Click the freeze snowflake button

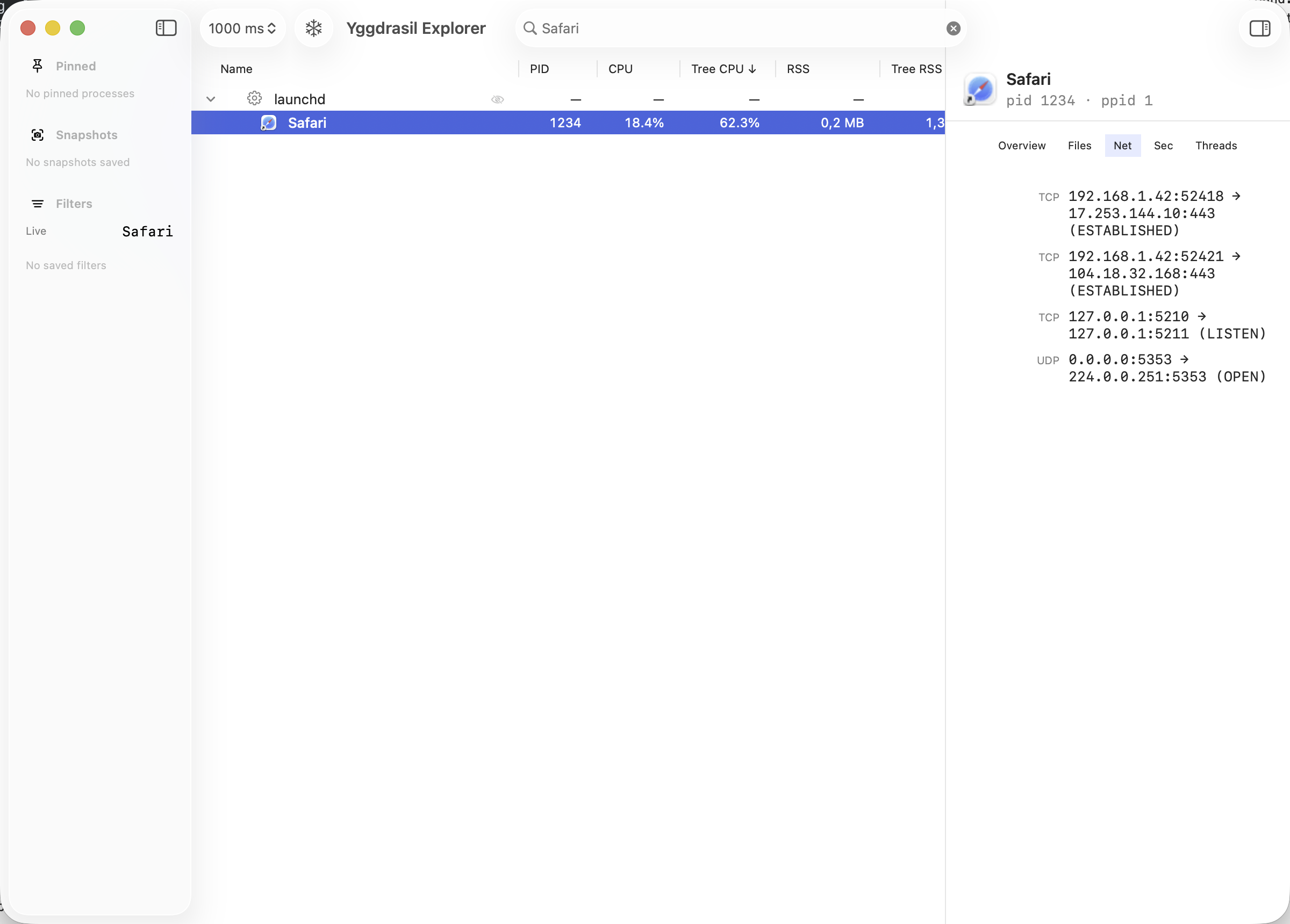[313, 28]
